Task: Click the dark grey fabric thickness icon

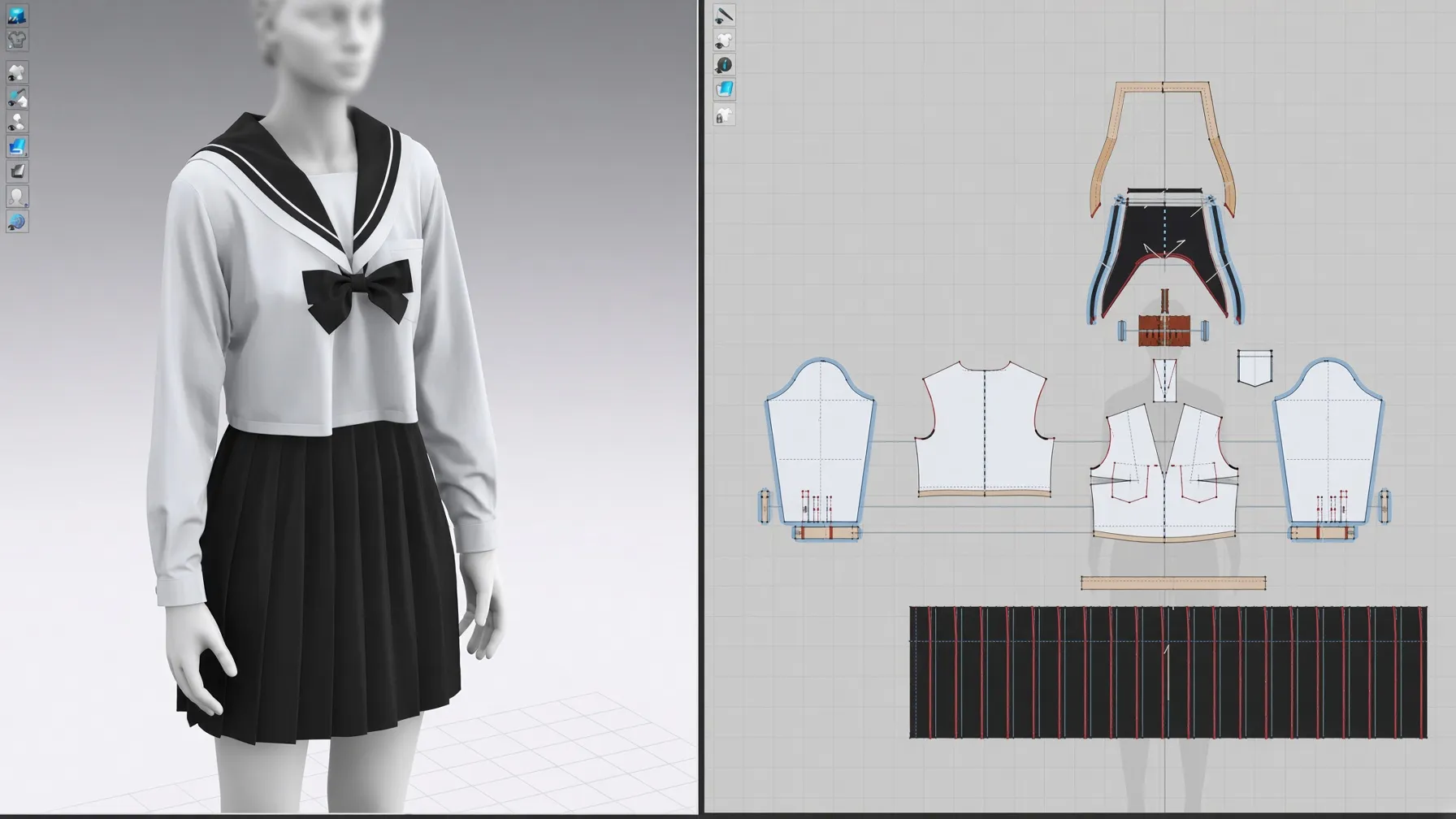Action: (x=17, y=171)
